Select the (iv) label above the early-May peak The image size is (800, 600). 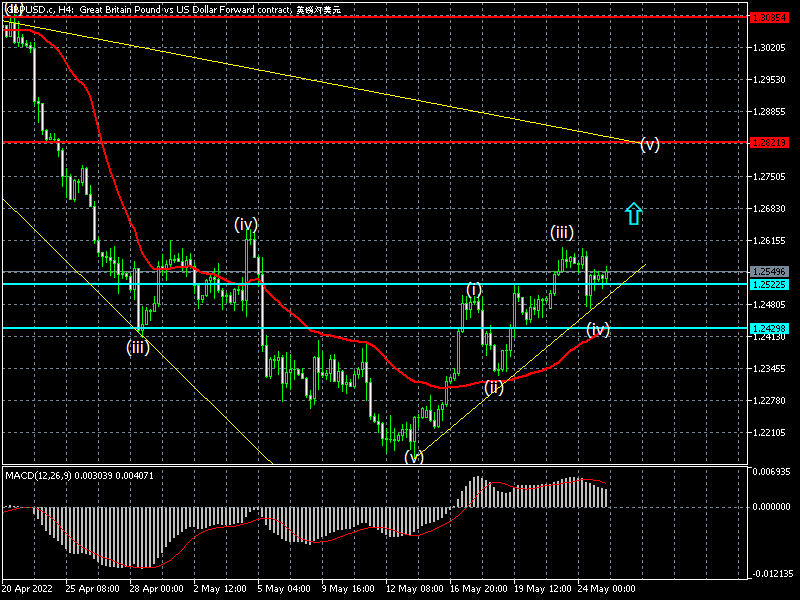pyautogui.click(x=246, y=224)
